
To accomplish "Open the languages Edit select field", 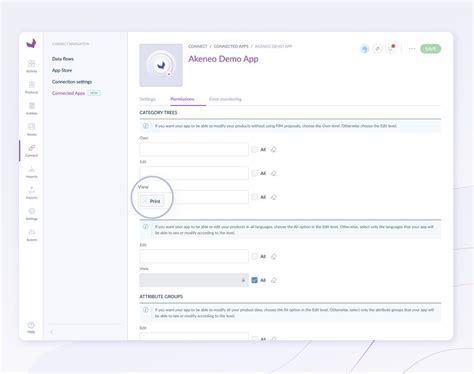I will click(x=194, y=256).
